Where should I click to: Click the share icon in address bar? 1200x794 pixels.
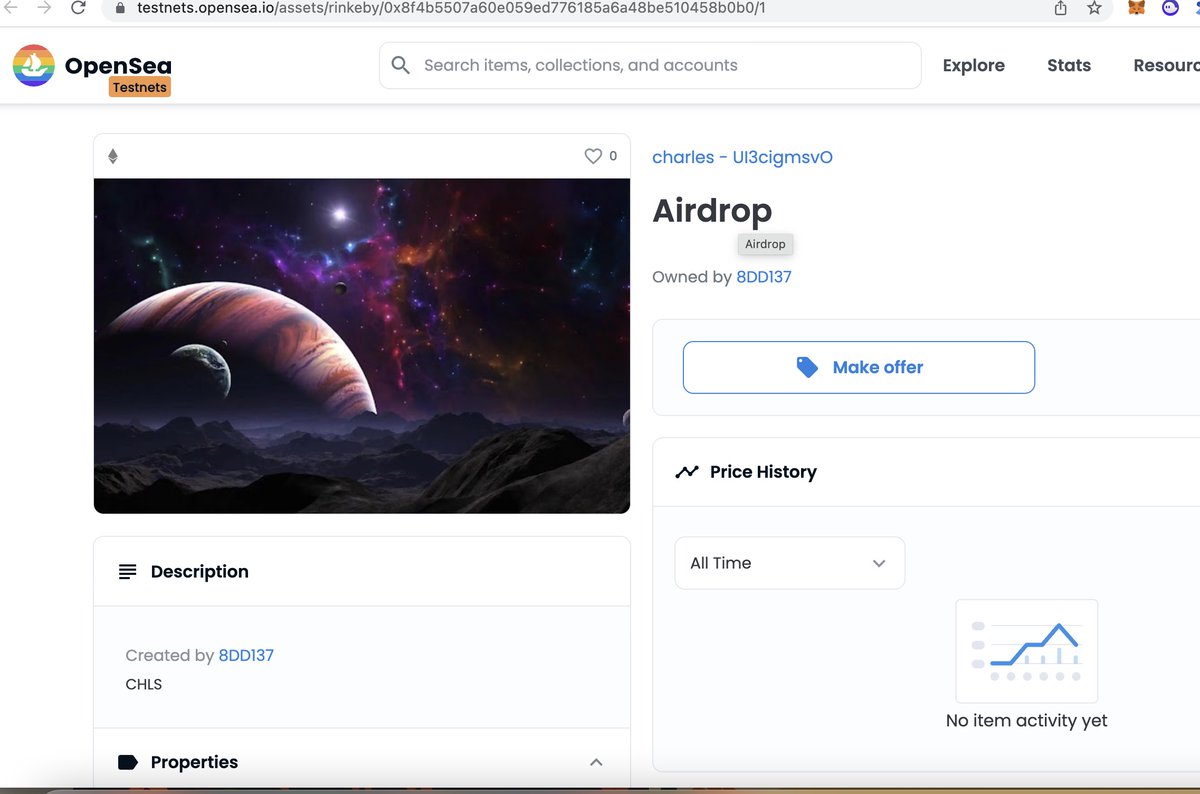click(1061, 8)
